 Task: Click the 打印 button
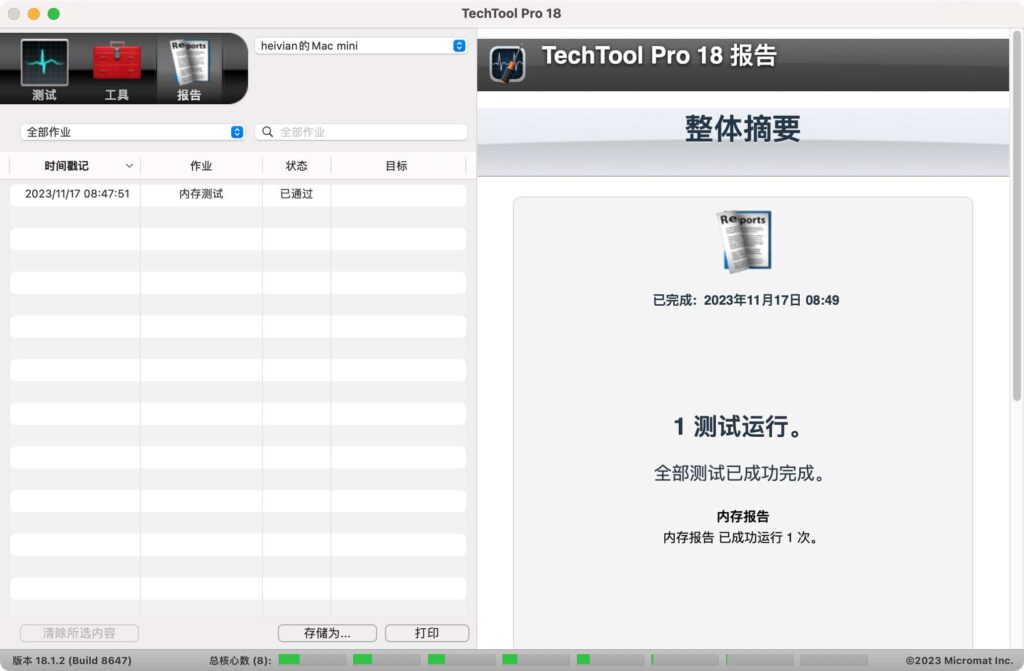point(427,633)
